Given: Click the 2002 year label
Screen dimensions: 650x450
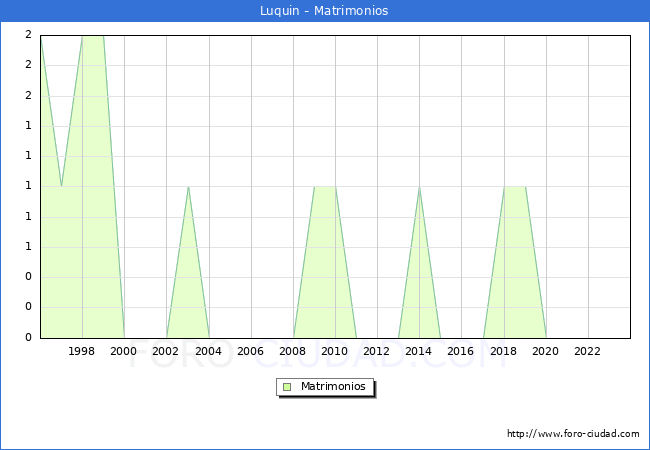Looking at the screenshot, I should [166, 351].
